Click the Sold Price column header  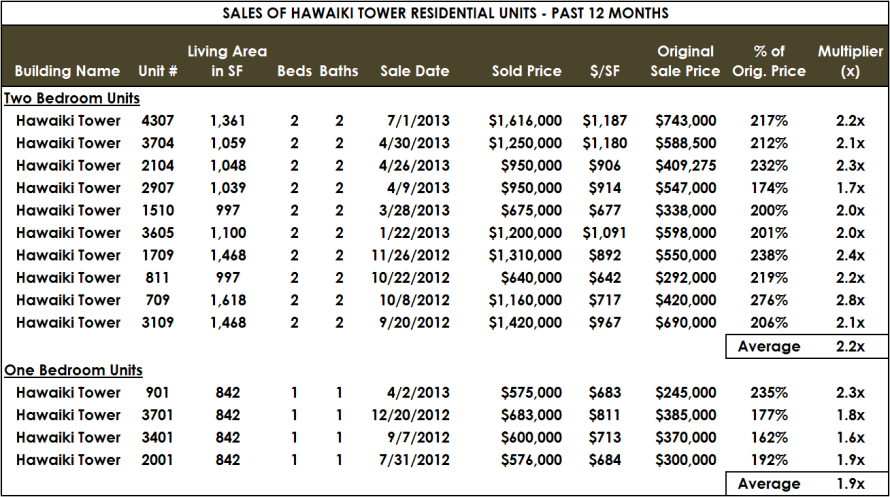(526, 71)
